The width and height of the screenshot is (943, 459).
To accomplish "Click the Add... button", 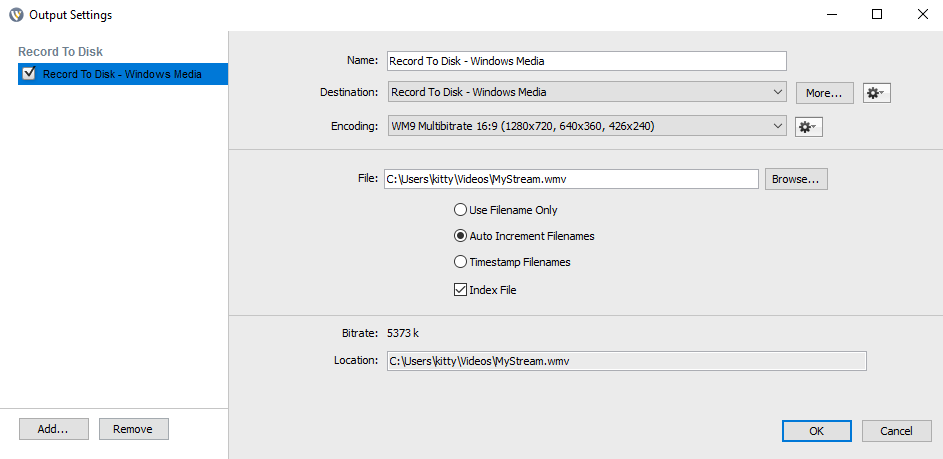I will click(54, 429).
